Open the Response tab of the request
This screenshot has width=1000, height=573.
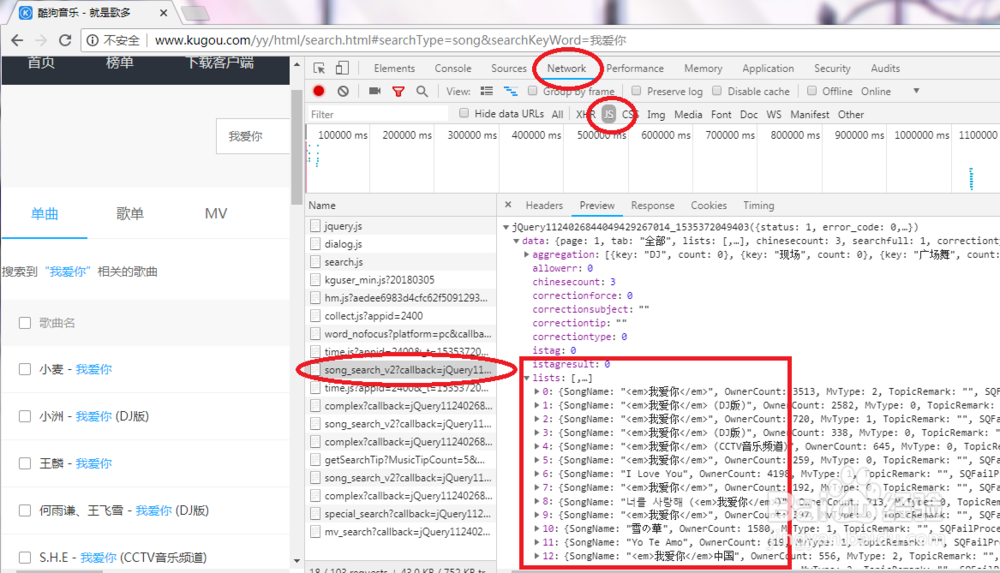652,205
